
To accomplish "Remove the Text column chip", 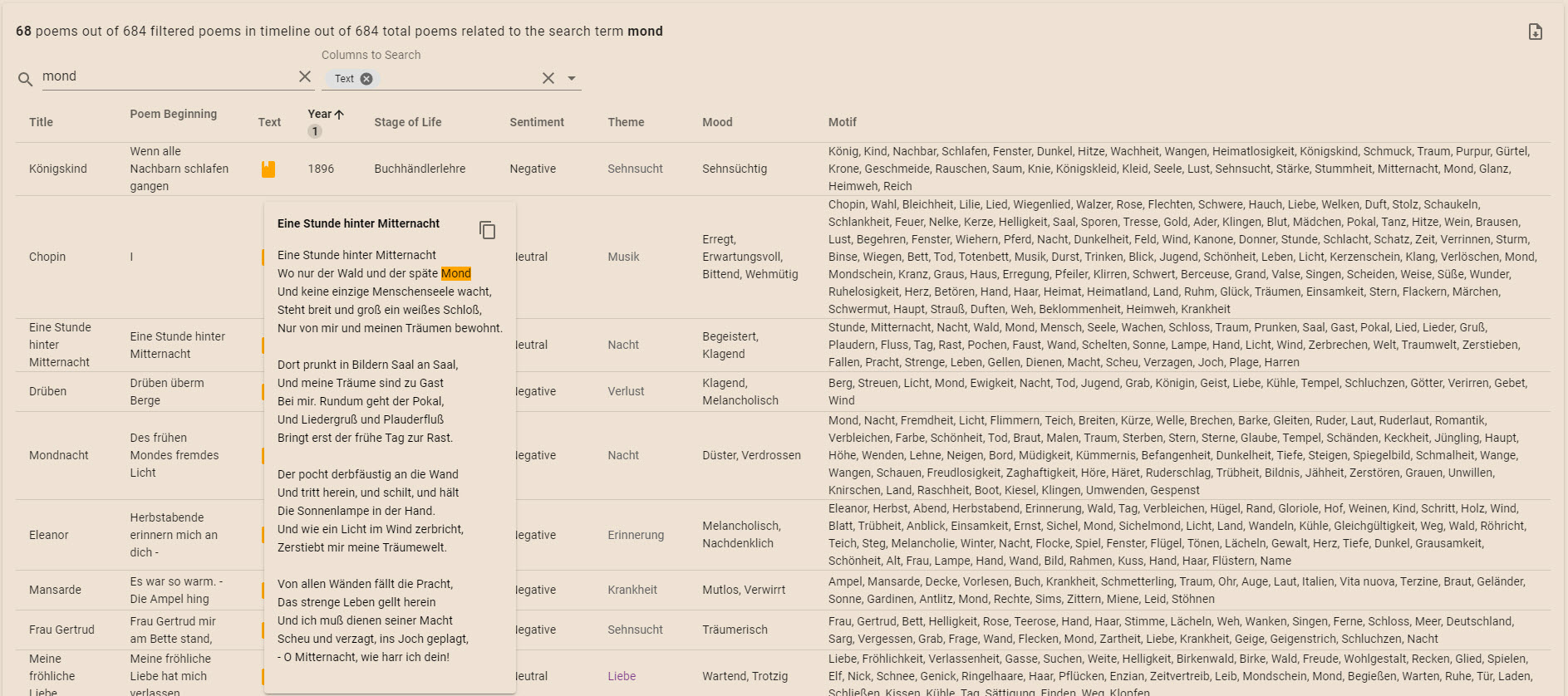I will click(x=366, y=79).
